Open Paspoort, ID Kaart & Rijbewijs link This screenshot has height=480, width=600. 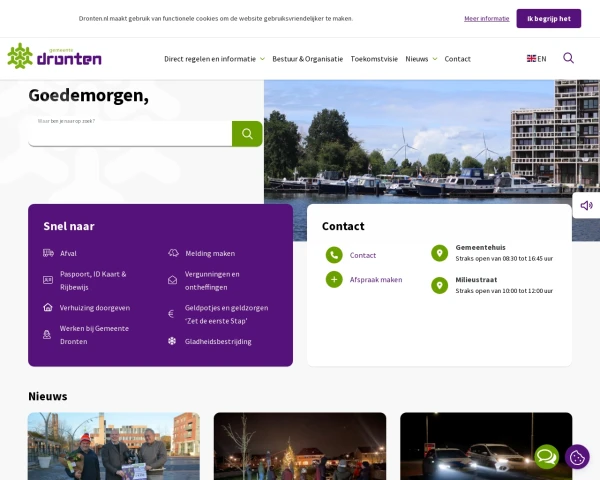tap(93, 281)
